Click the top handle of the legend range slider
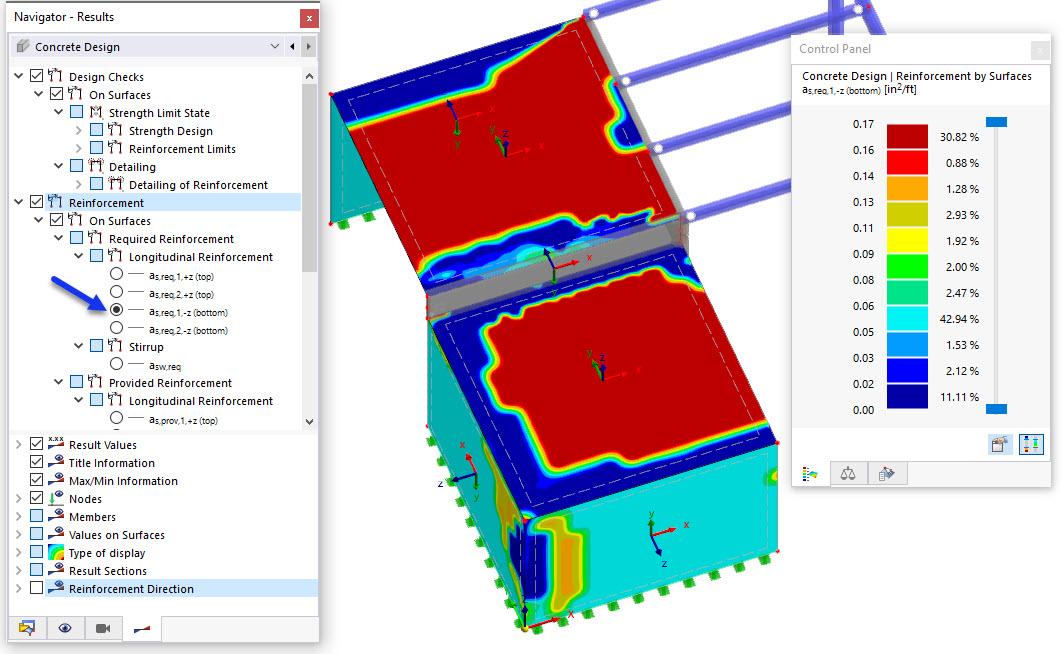 click(996, 122)
